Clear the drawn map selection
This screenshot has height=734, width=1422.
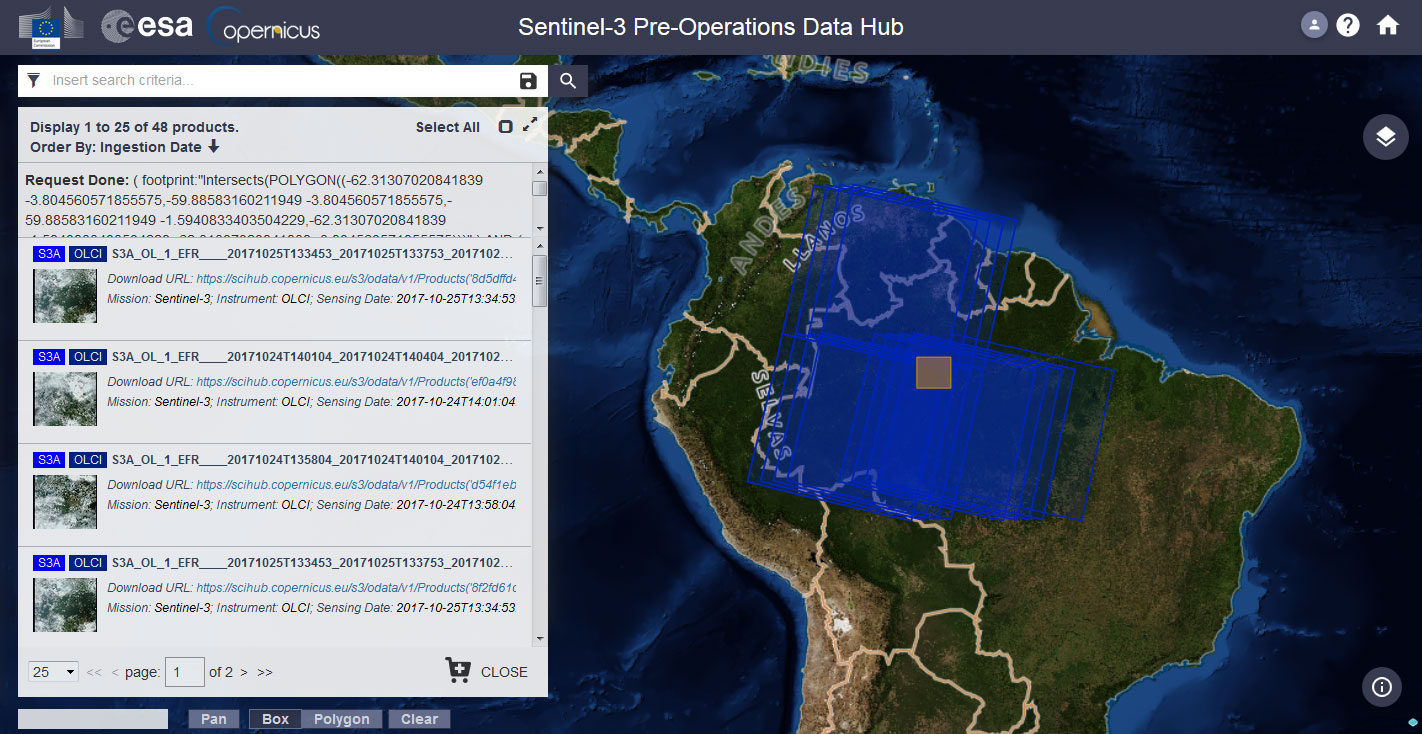(419, 719)
